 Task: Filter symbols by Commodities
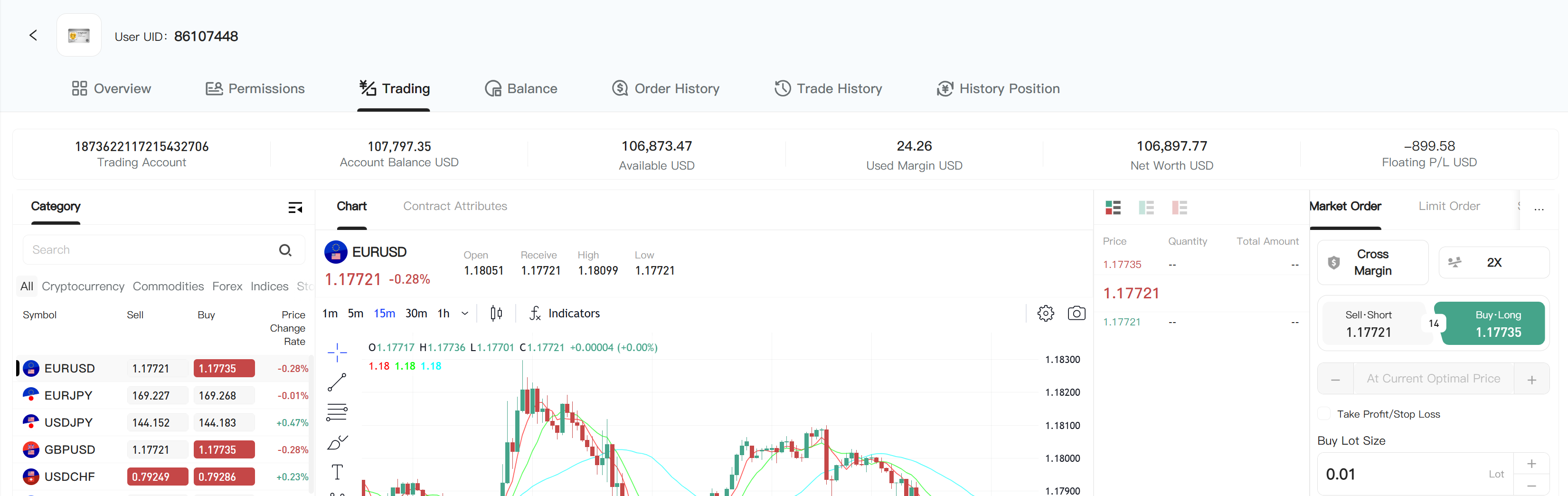point(168,286)
